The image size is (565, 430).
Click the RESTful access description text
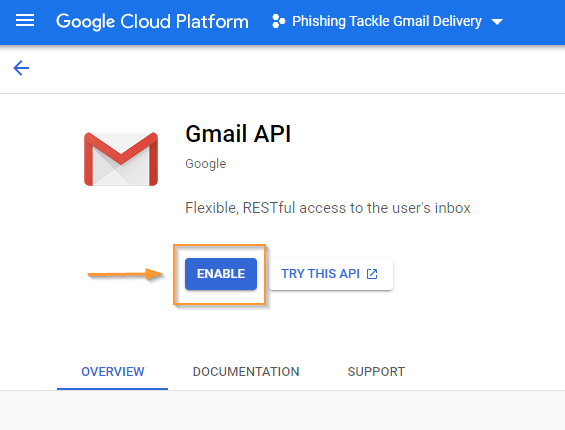click(328, 208)
